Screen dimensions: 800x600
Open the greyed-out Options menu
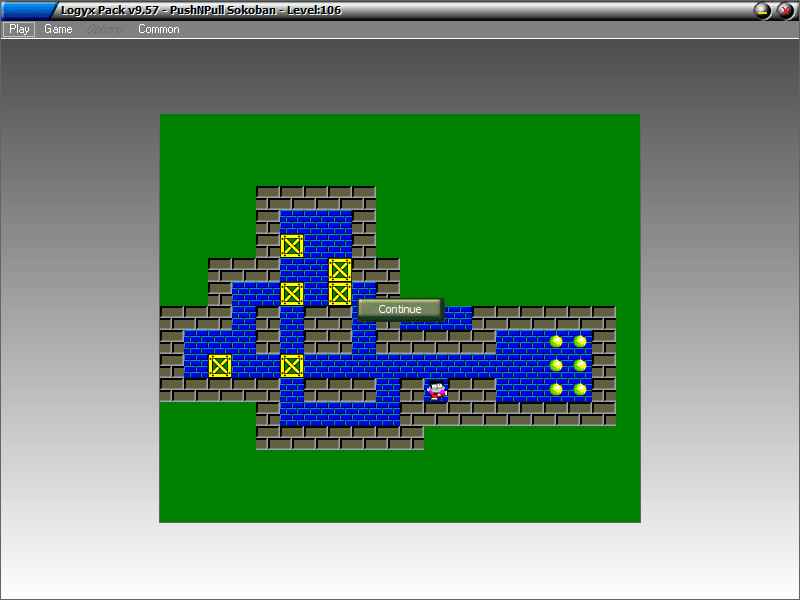tap(105, 29)
